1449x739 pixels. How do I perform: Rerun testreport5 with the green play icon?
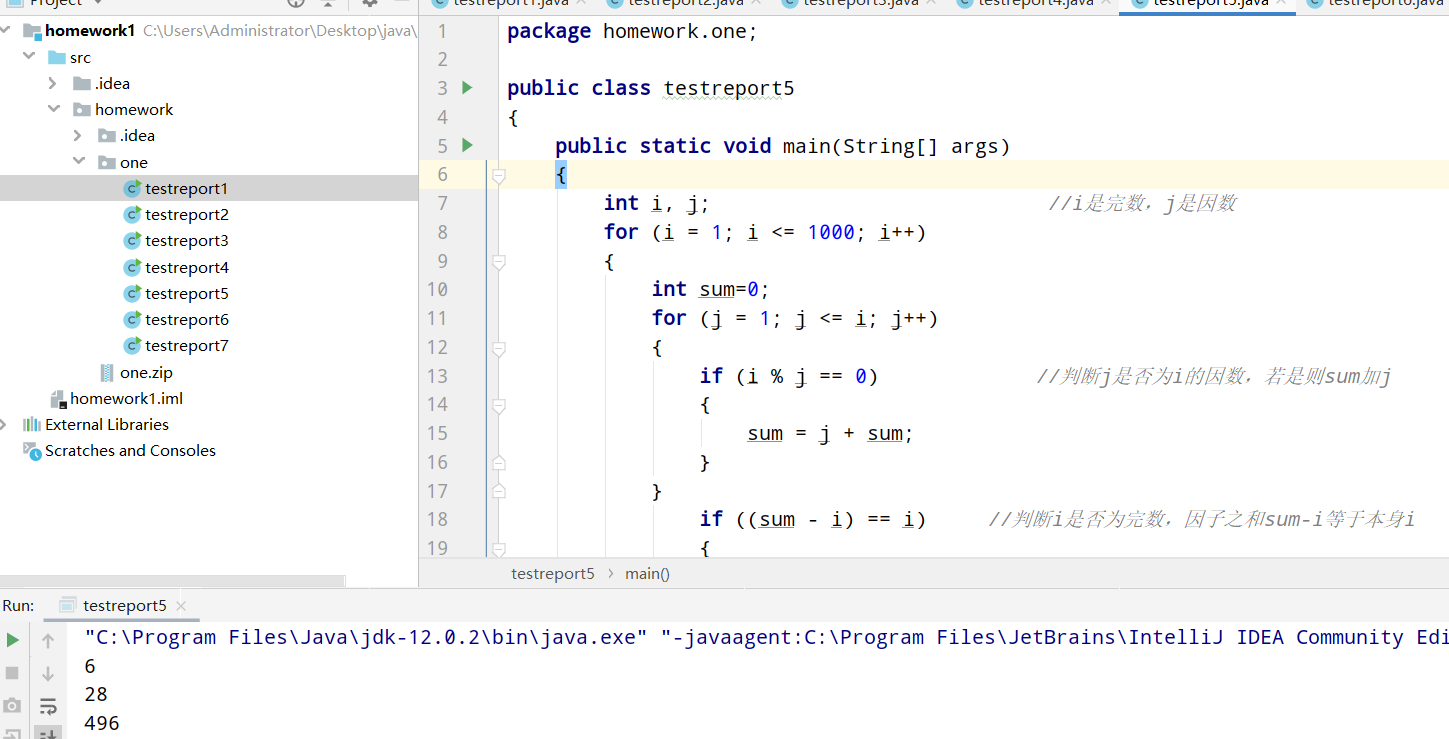click(x=13, y=640)
